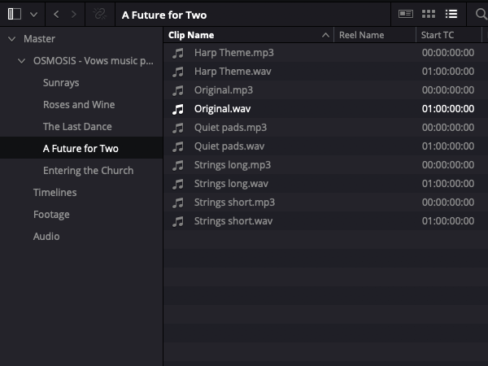The image size is (488, 366).
Task: Select the Entering the Church bin
Action: [88, 171]
